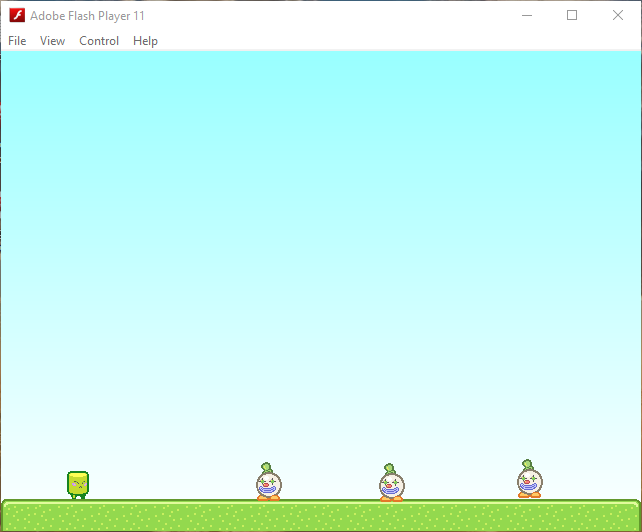Open the Help menu
Image resolution: width=642 pixels, height=532 pixels.
coord(145,41)
